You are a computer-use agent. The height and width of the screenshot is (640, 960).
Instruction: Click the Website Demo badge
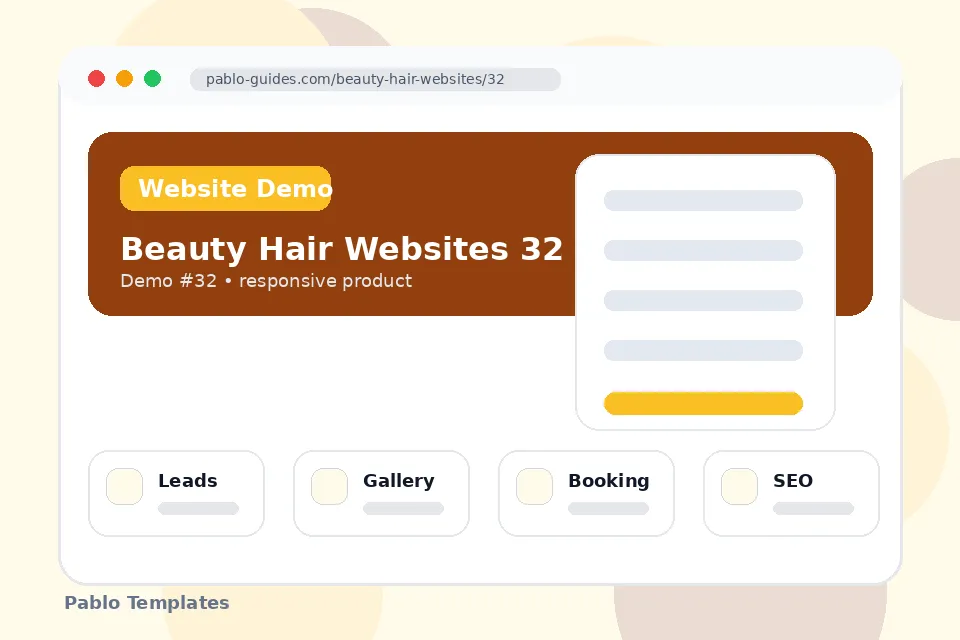click(226, 188)
